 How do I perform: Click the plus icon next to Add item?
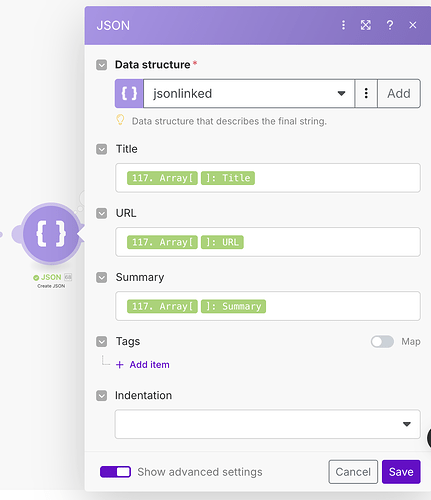tap(120, 365)
